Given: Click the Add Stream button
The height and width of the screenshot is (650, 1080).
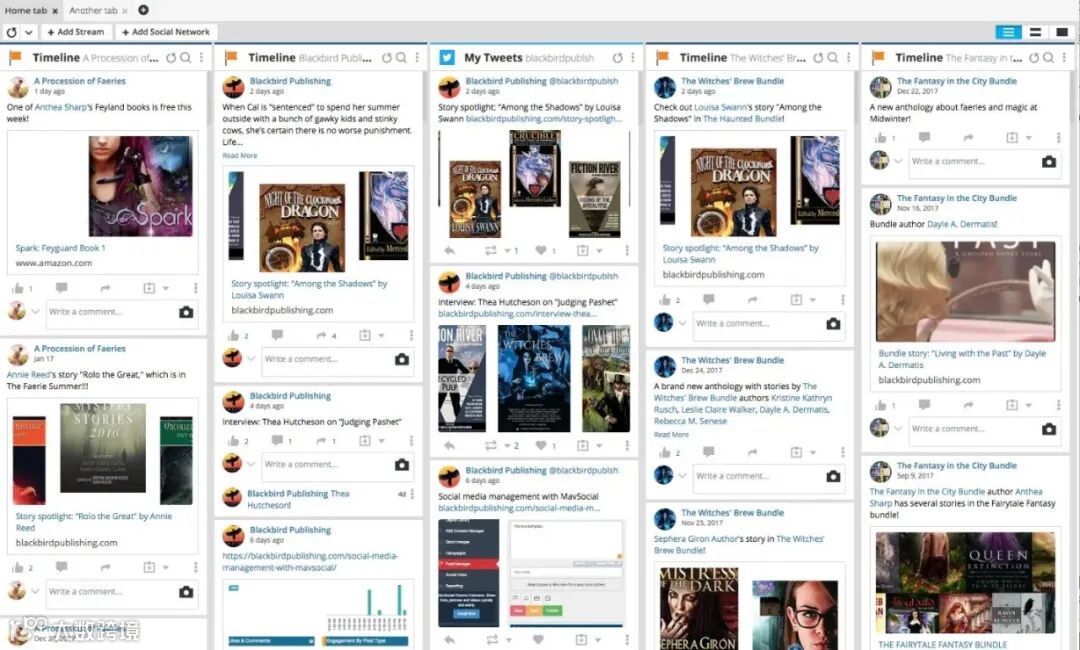Looking at the screenshot, I should 76,32.
